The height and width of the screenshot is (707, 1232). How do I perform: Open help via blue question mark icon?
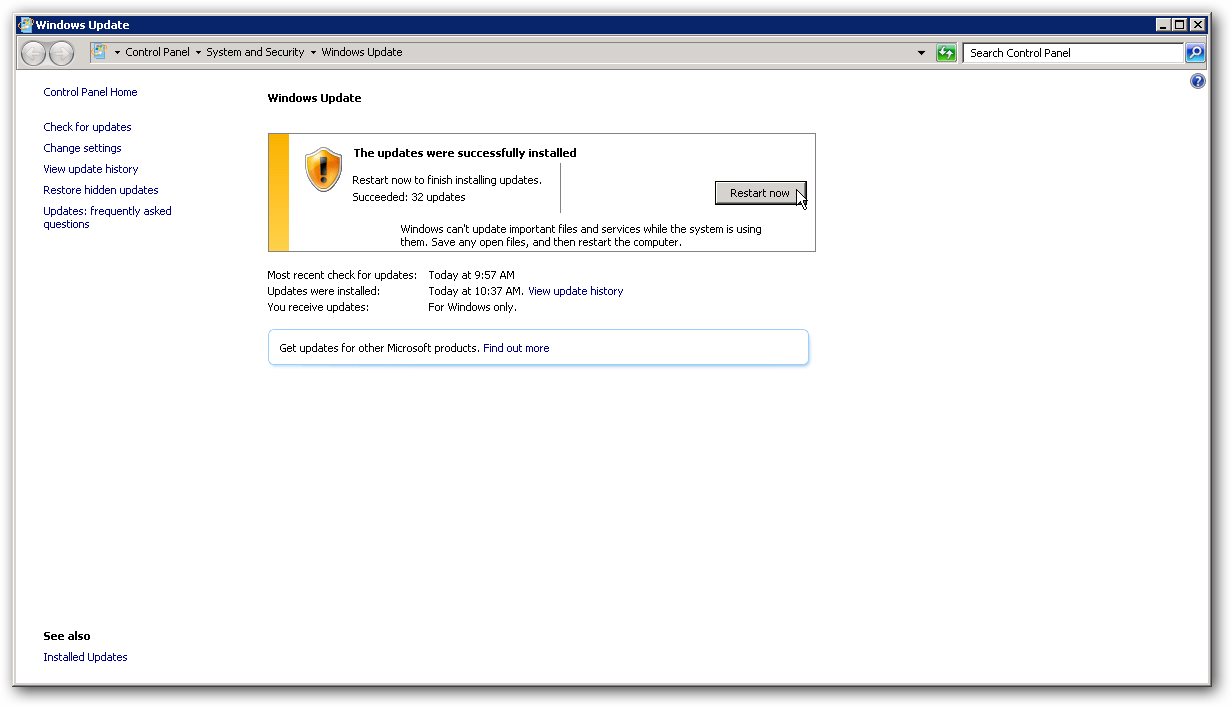pyautogui.click(x=1198, y=82)
